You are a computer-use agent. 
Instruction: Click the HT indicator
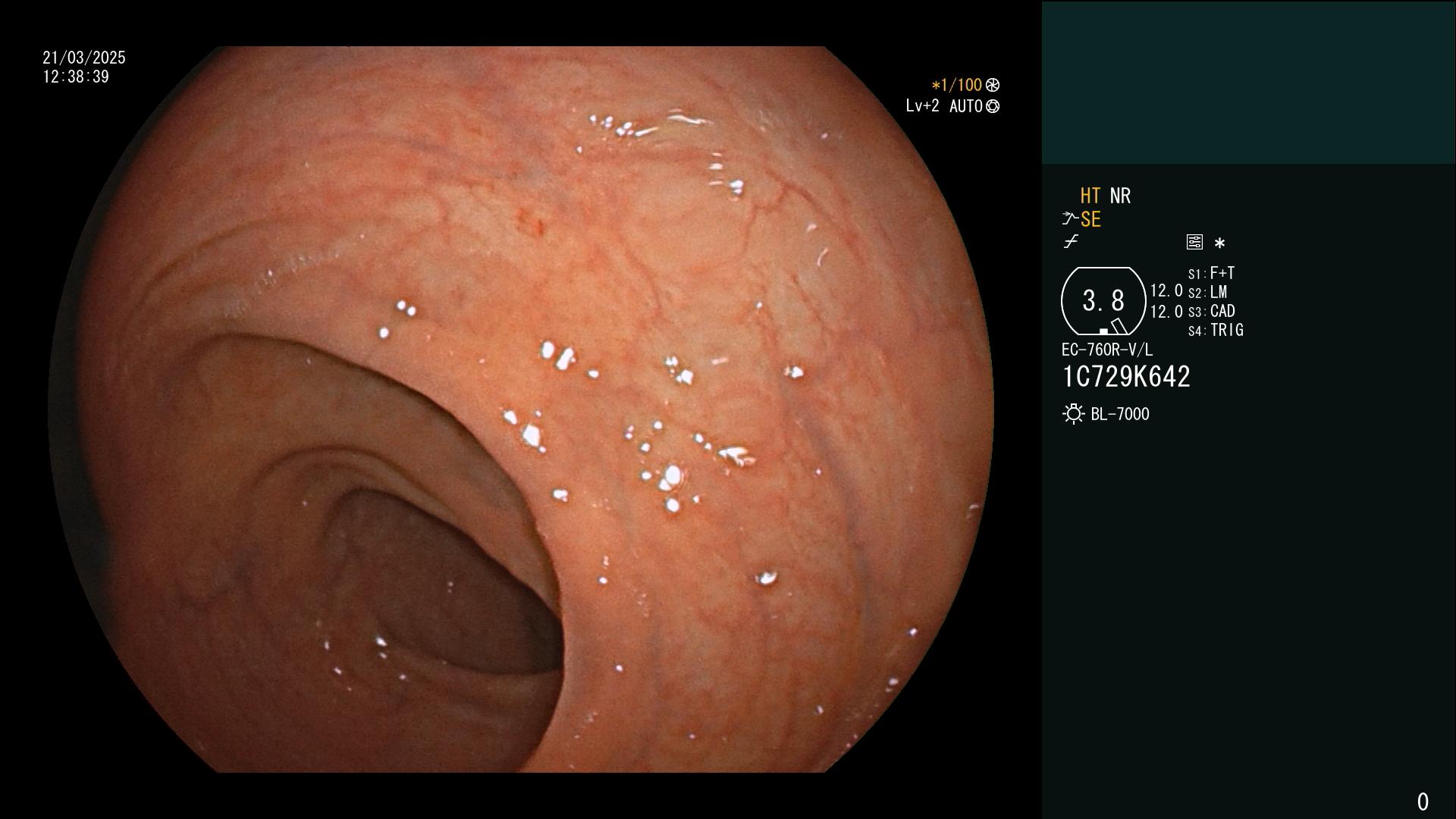pyautogui.click(x=1090, y=196)
